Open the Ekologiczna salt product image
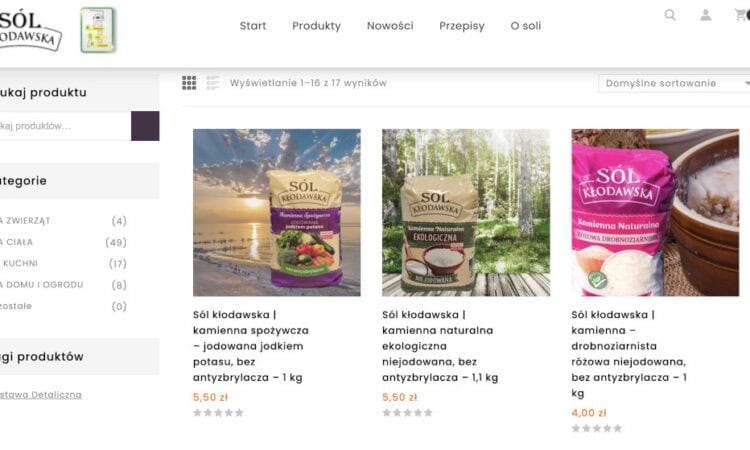The height and width of the screenshot is (450, 750). point(466,212)
